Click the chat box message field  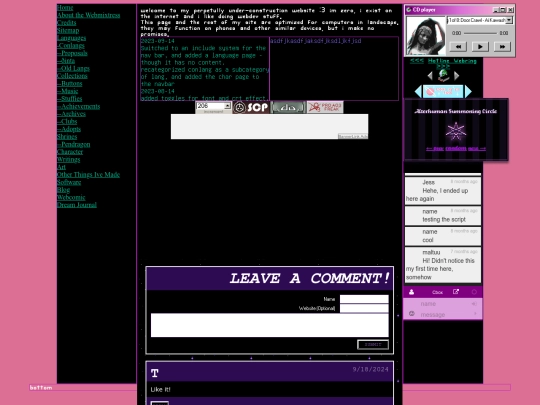[444, 314]
